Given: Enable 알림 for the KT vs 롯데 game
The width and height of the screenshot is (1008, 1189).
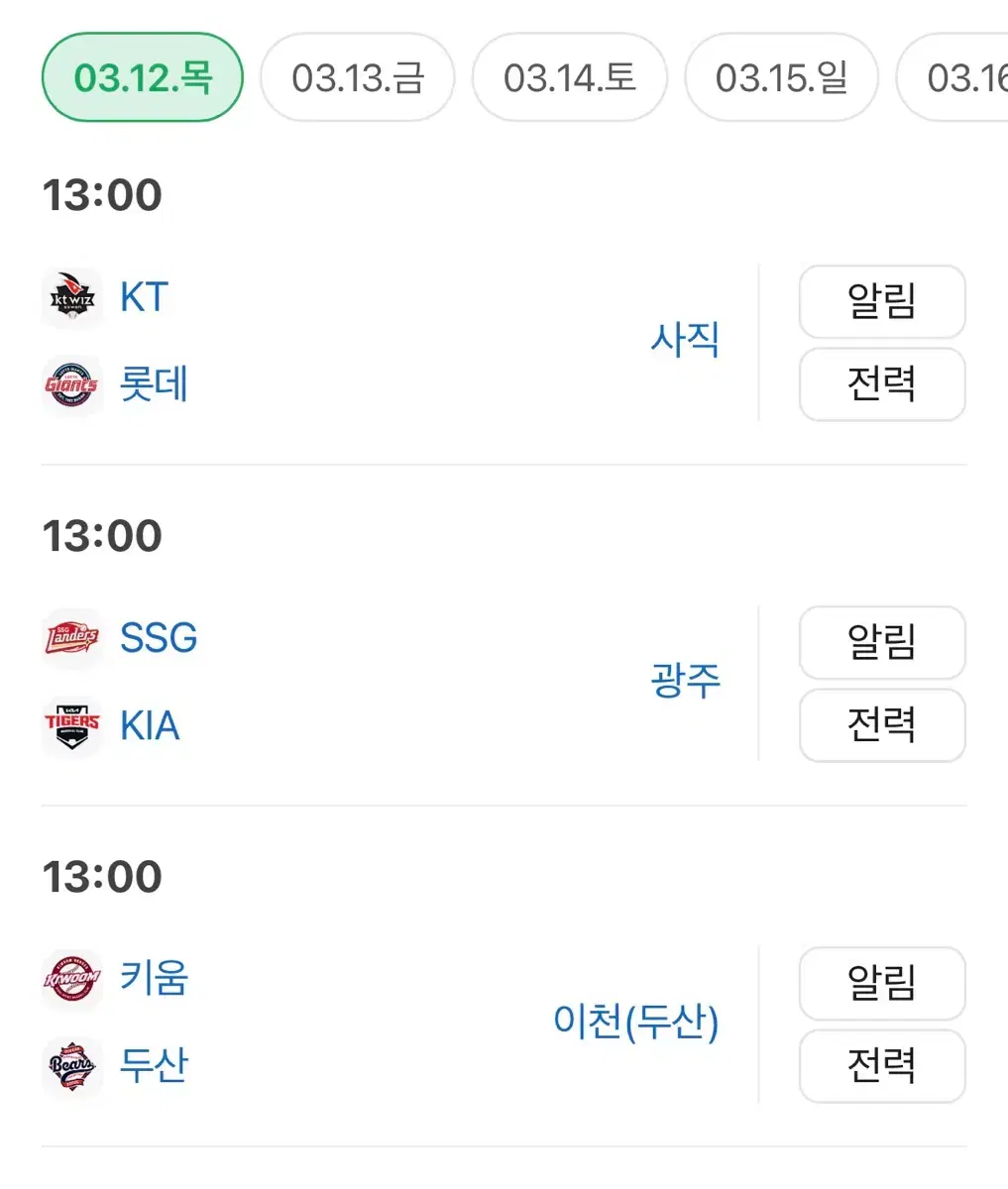Looking at the screenshot, I should coord(882,301).
